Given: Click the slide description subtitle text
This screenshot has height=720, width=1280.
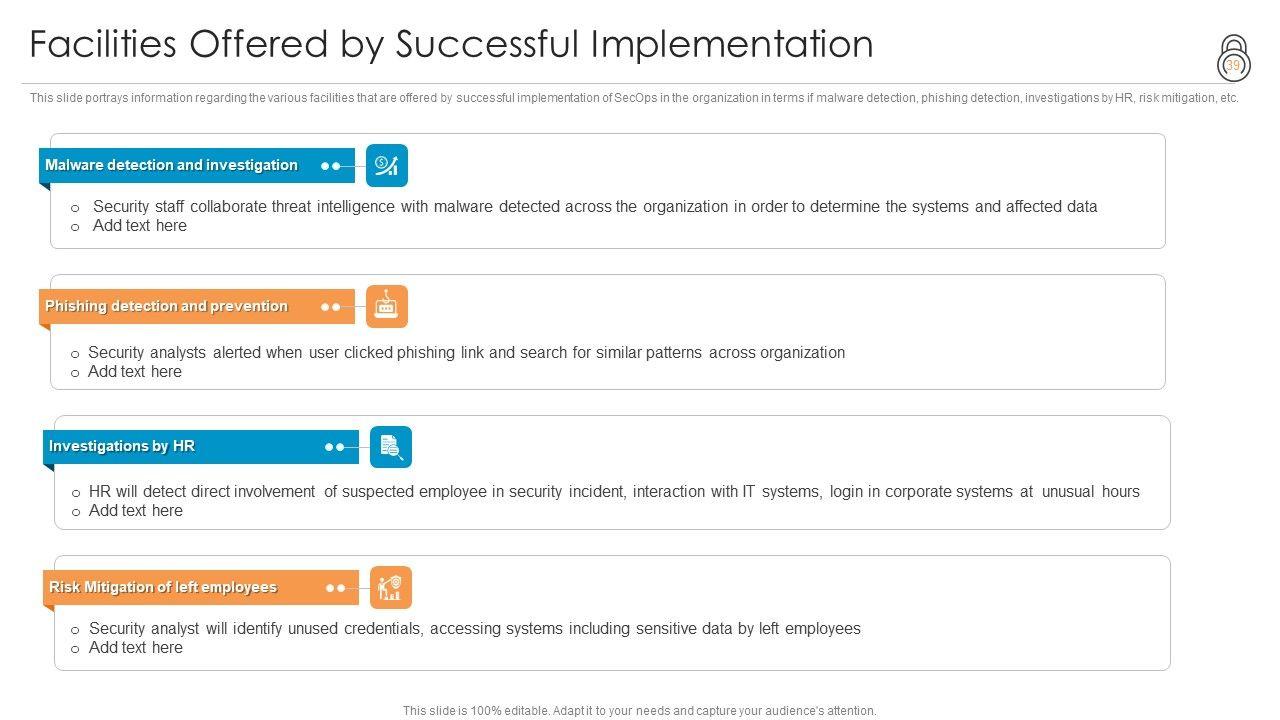Looking at the screenshot, I should point(634,98).
